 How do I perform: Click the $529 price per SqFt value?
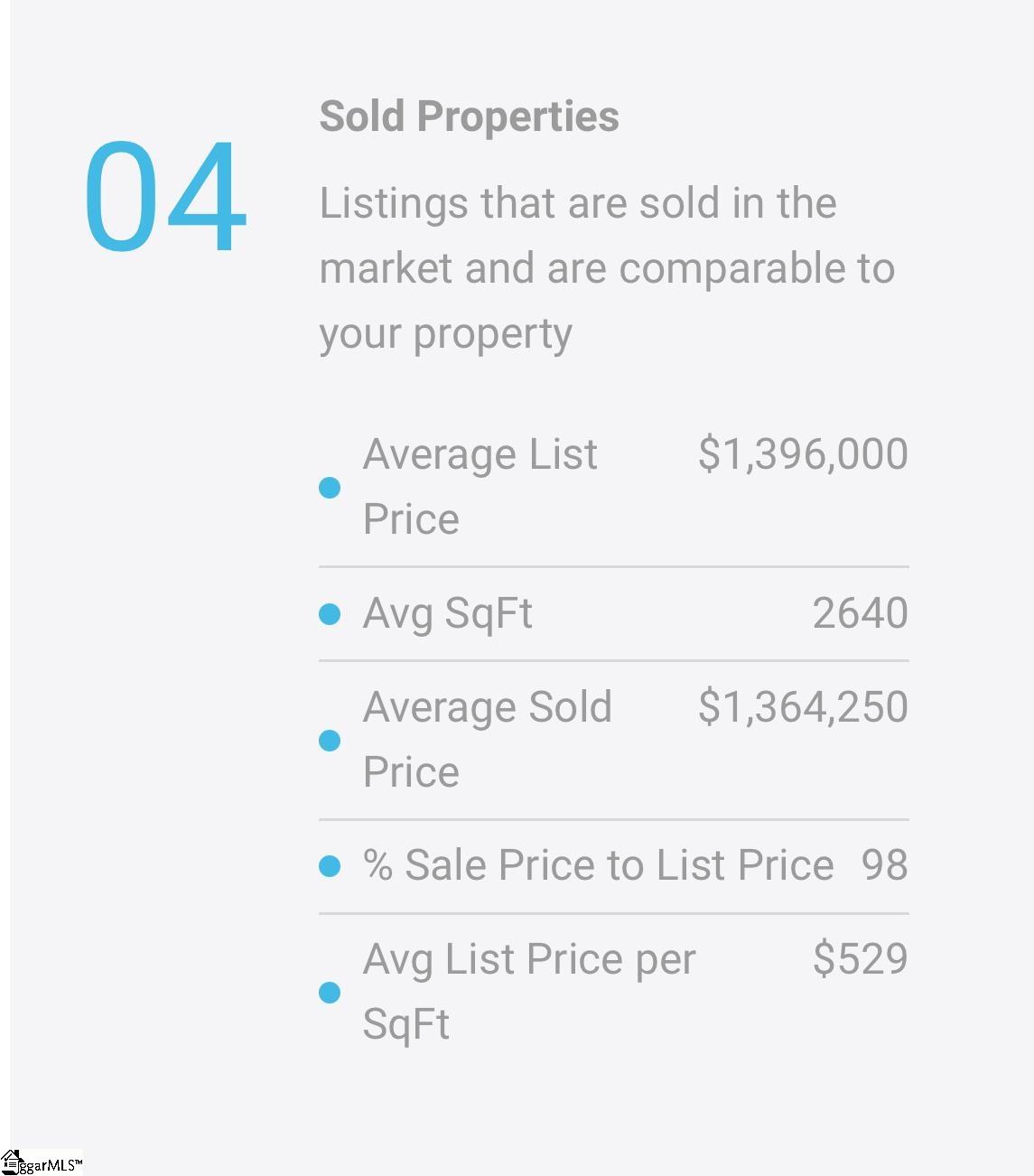coord(860,958)
